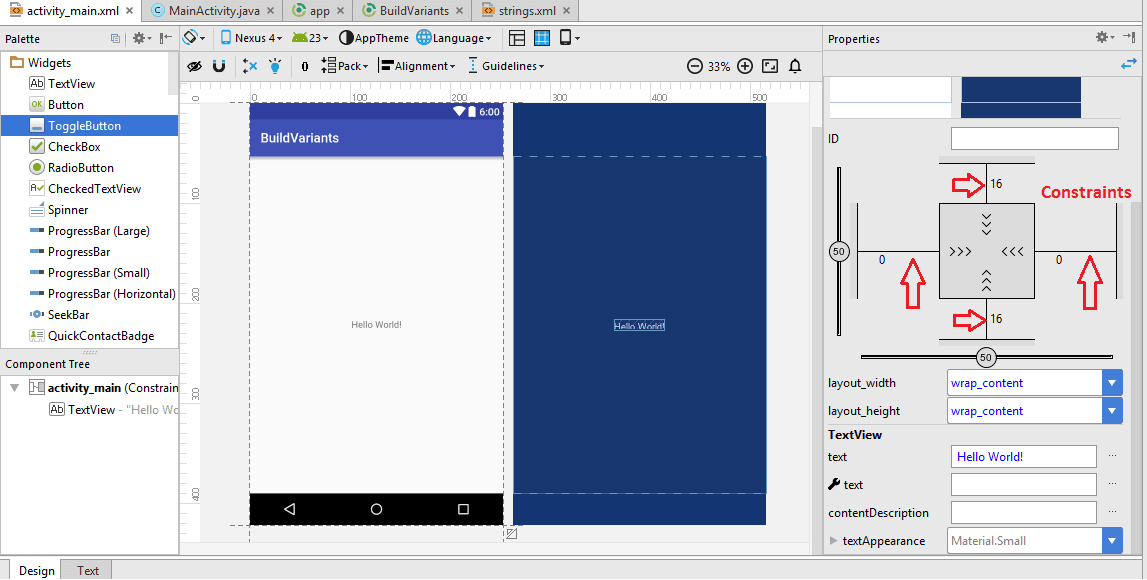Viewport: 1147px width, 580px height.
Task: Expand the textAppearance property
Action: [x=832, y=540]
